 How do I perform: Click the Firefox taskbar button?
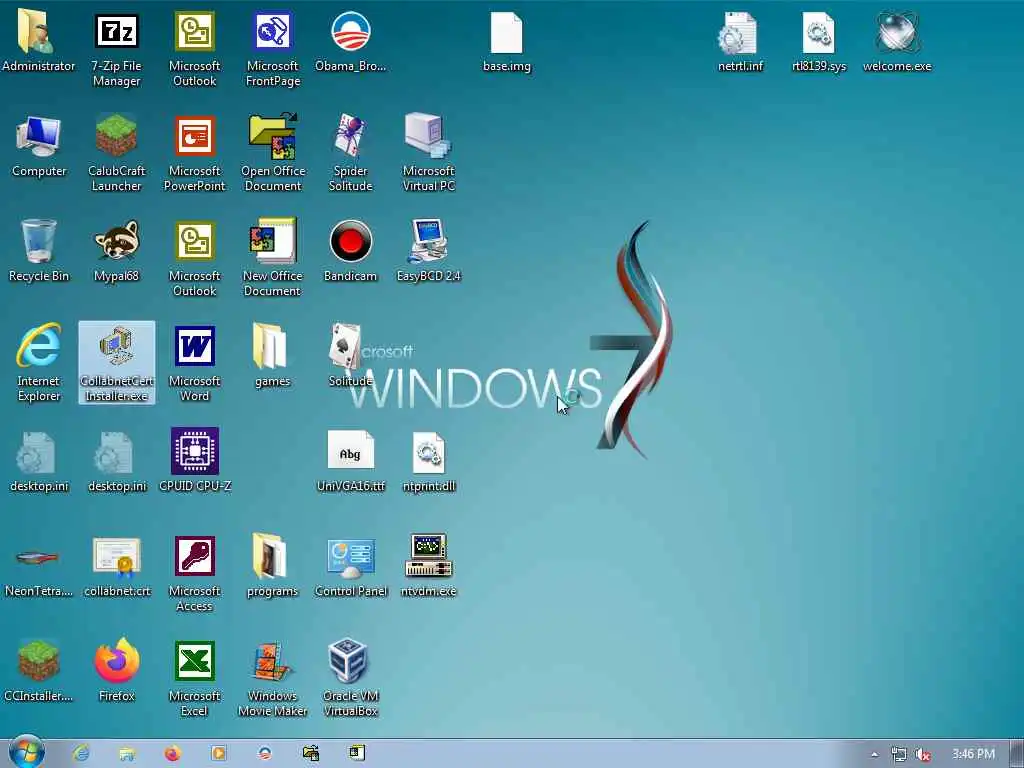pos(172,754)
